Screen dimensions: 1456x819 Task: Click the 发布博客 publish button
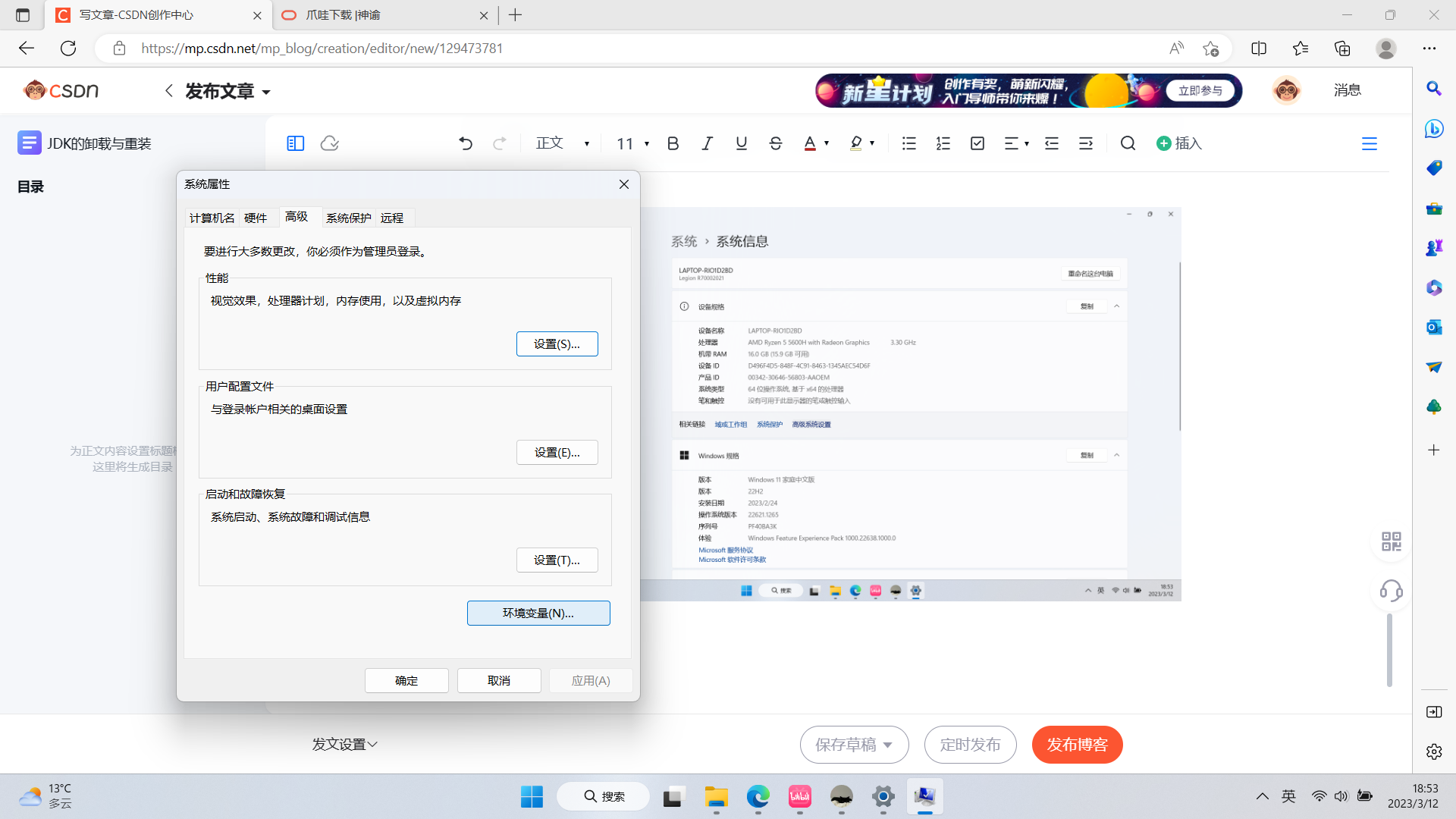pos(1077,745)
